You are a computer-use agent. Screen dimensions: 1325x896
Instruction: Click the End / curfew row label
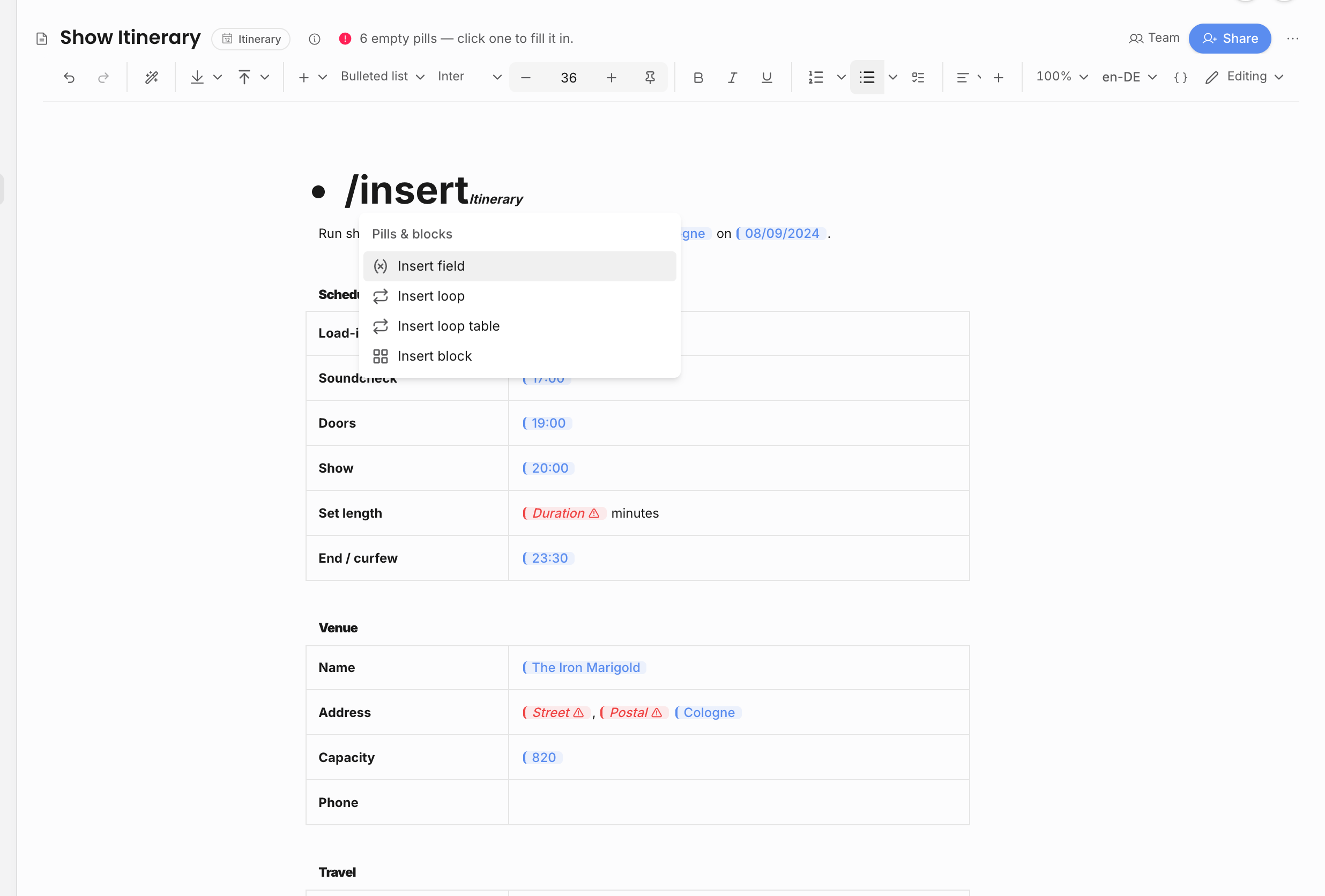click(358, 558)
